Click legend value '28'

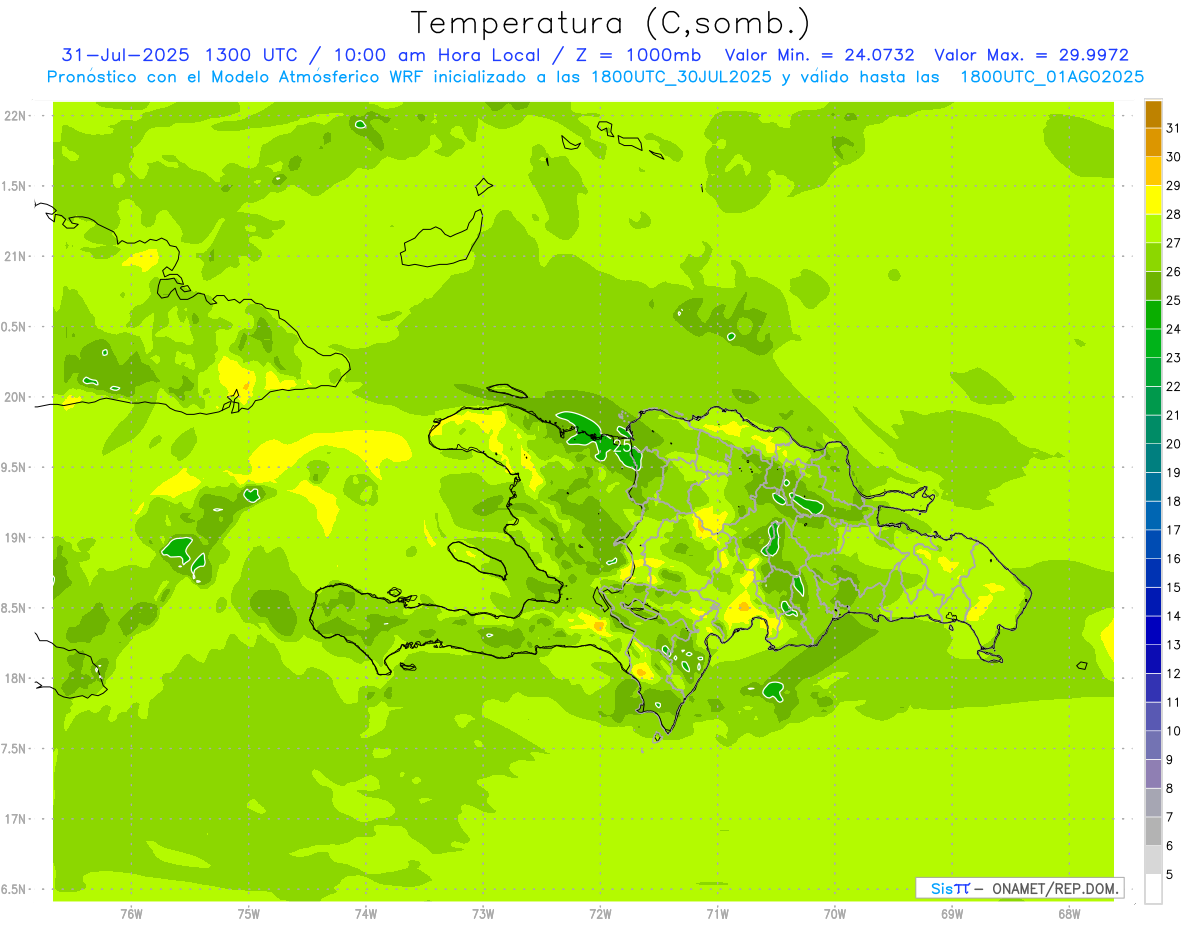pyautogui.click(x=1174, y=214)
